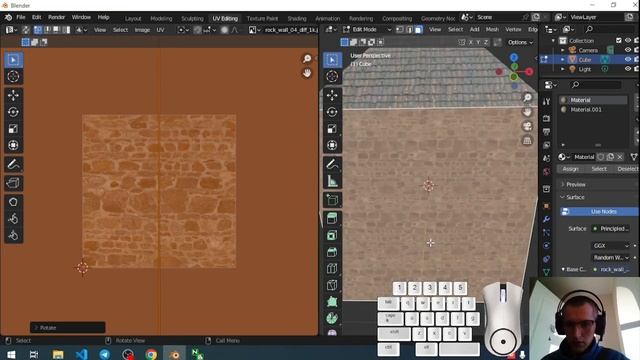Open the Modifiers wrench properties tab
Screen dimensions: 640x360
(x=547, y=219)
